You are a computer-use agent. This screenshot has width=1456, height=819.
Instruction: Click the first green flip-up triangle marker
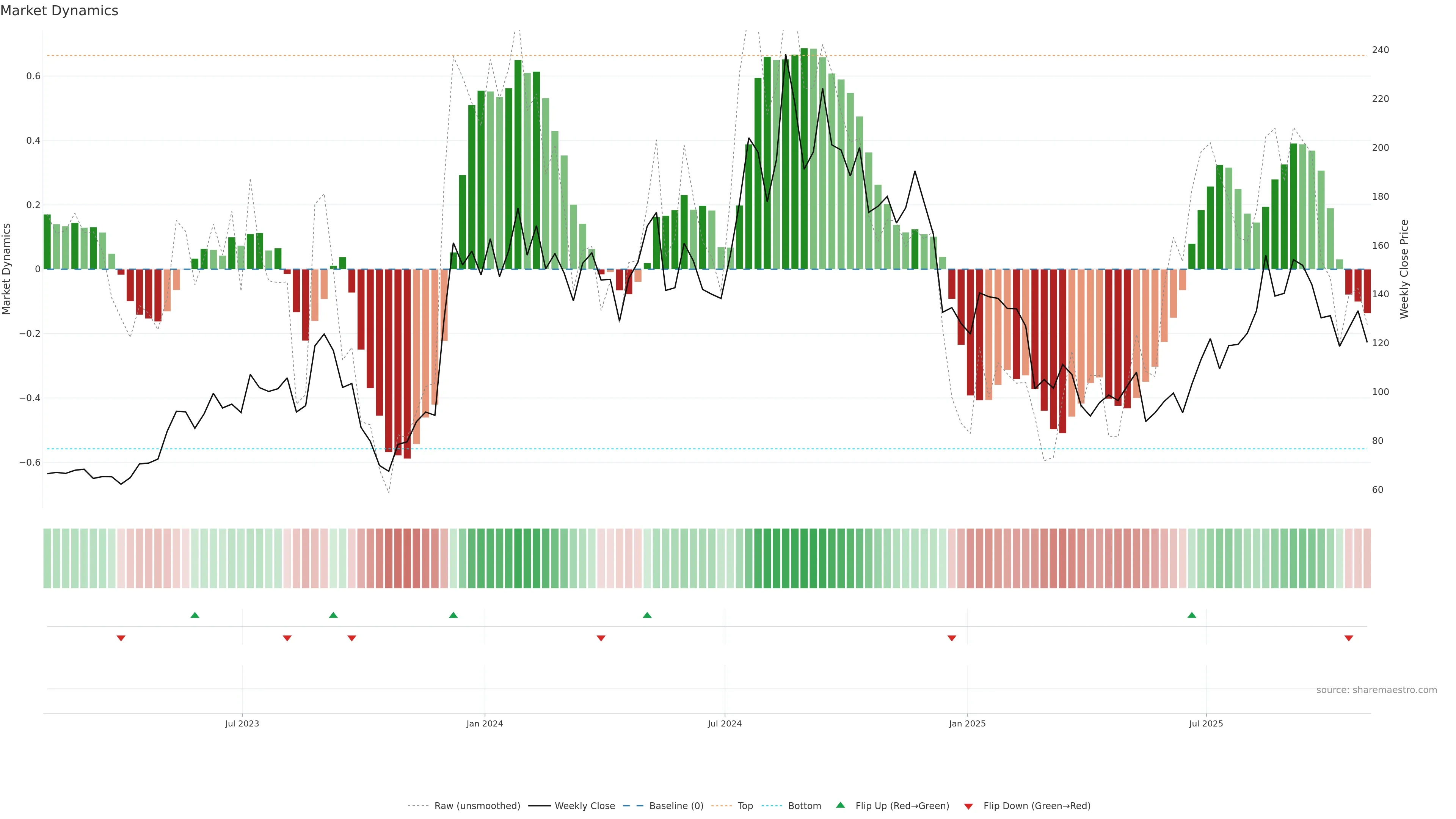195,615
